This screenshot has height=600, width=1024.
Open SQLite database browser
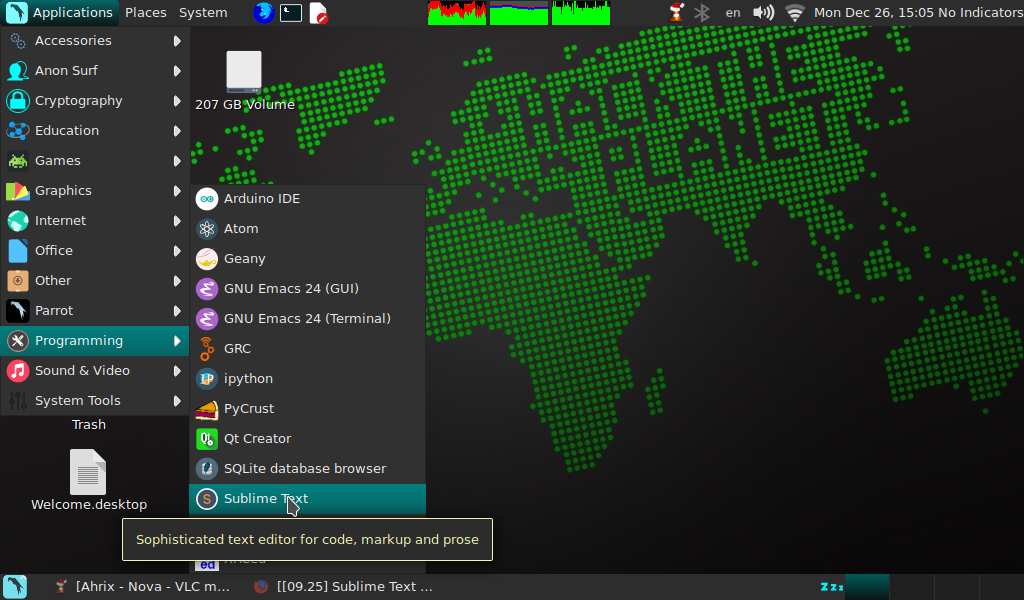[x=307, y=469]
